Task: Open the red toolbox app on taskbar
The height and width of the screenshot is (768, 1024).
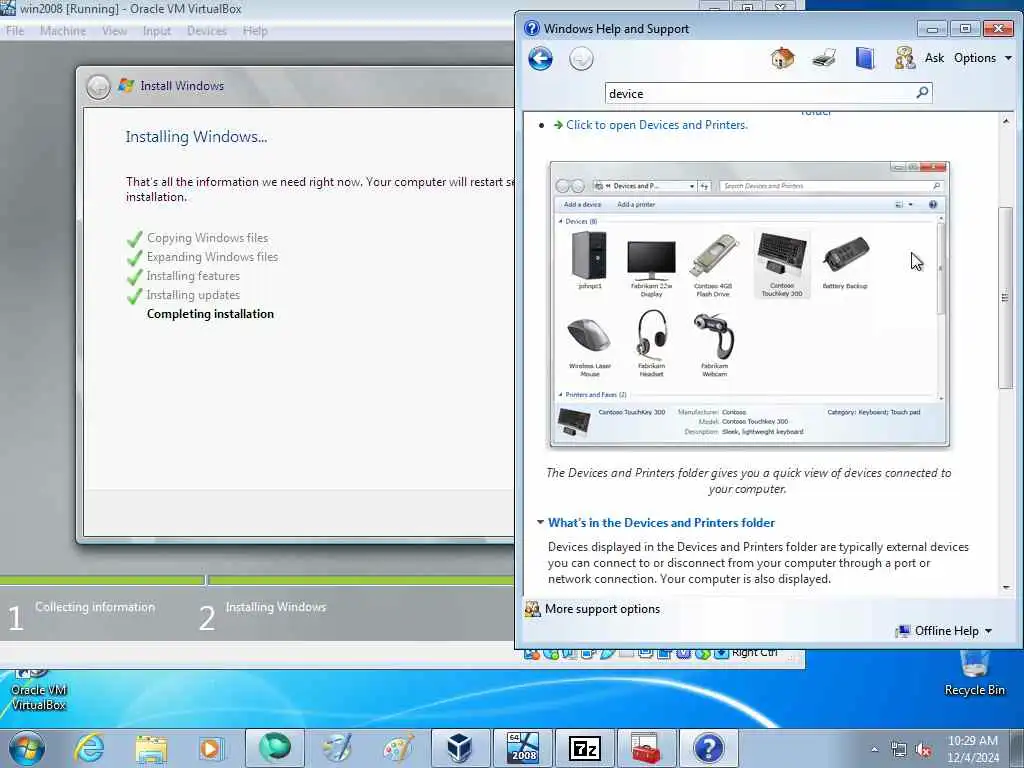Action: click(x=647, y=748)
